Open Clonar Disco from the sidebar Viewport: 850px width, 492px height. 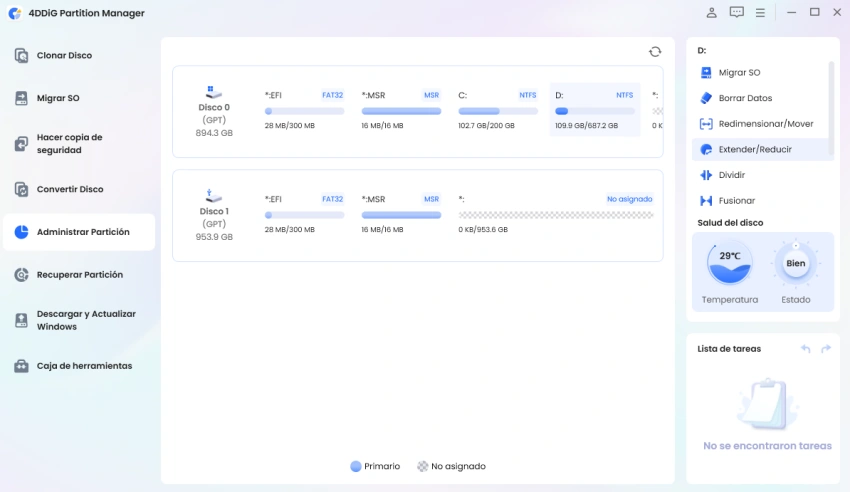[x=79, y=55]
